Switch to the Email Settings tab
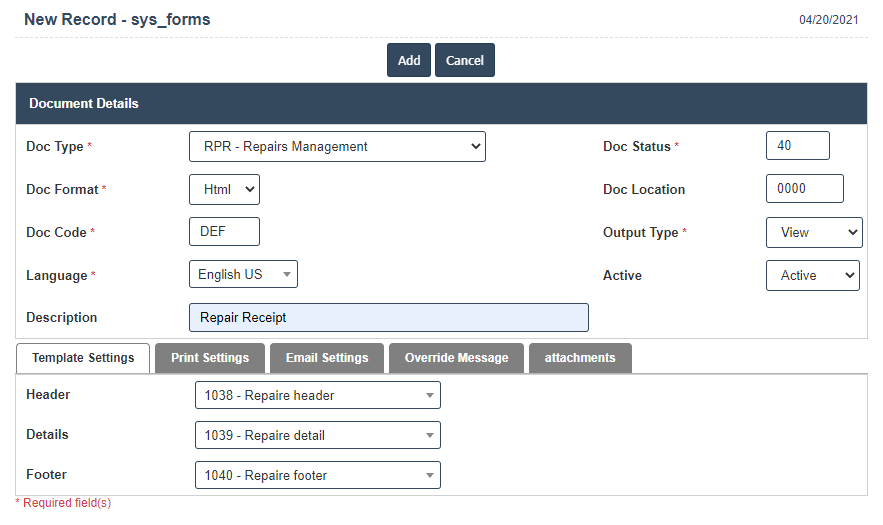 click(x=327, y=358)
